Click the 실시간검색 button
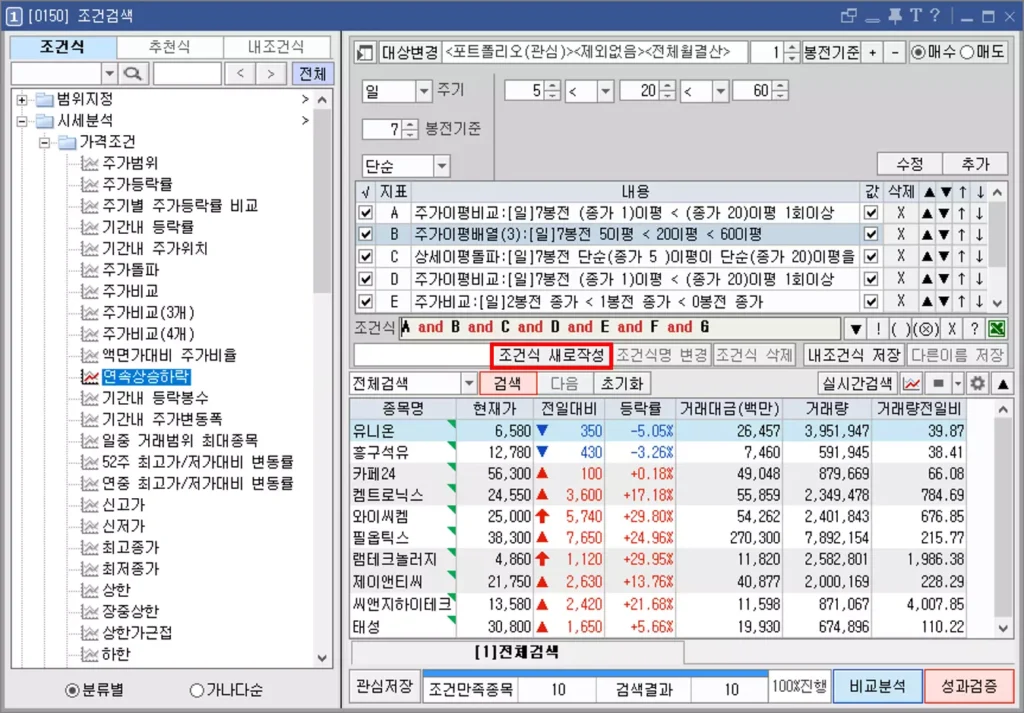1024x713 pixels. pyautogui.click(x=857, y=384)
